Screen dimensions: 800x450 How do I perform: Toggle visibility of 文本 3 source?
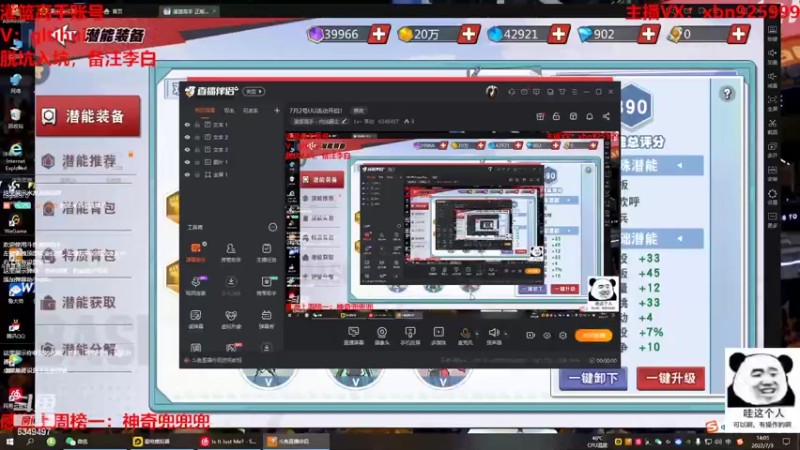point(187,149)
